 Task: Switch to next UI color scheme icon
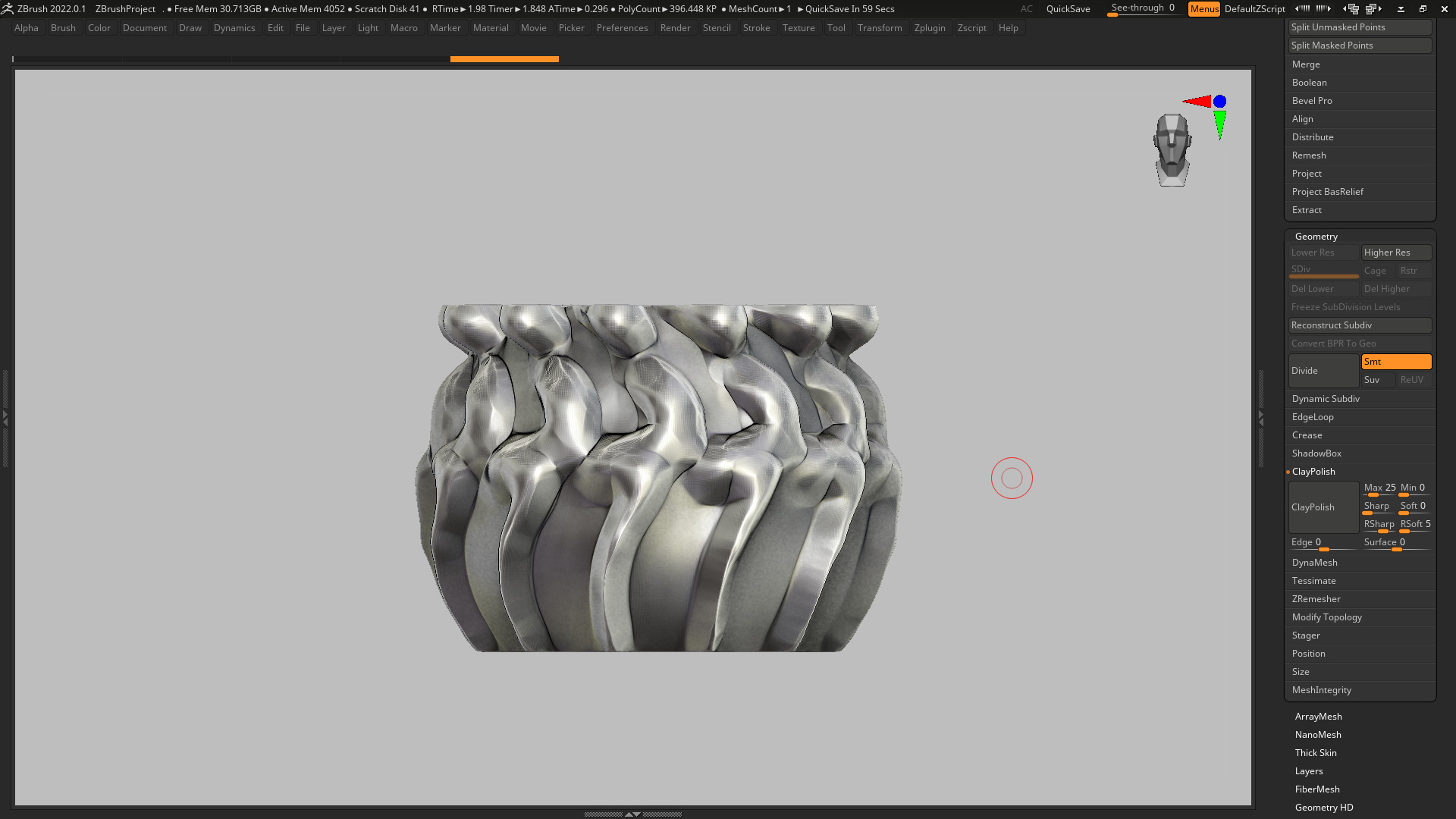point(1374,9)
